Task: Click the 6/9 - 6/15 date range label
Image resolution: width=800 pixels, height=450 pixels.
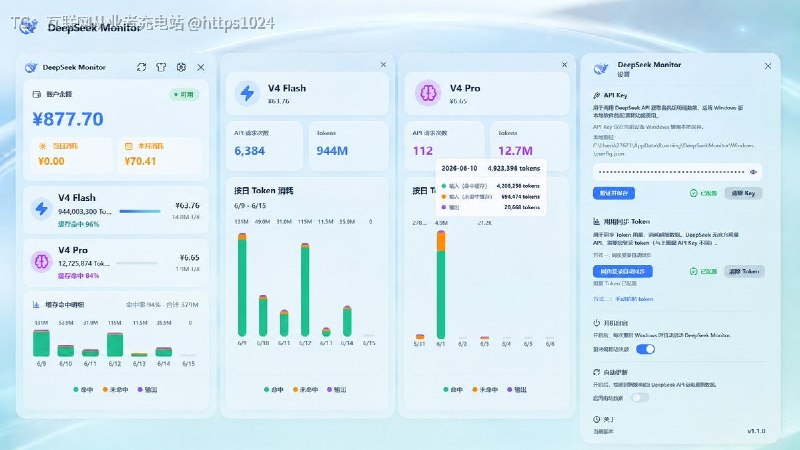Action: tap(250, 206)
